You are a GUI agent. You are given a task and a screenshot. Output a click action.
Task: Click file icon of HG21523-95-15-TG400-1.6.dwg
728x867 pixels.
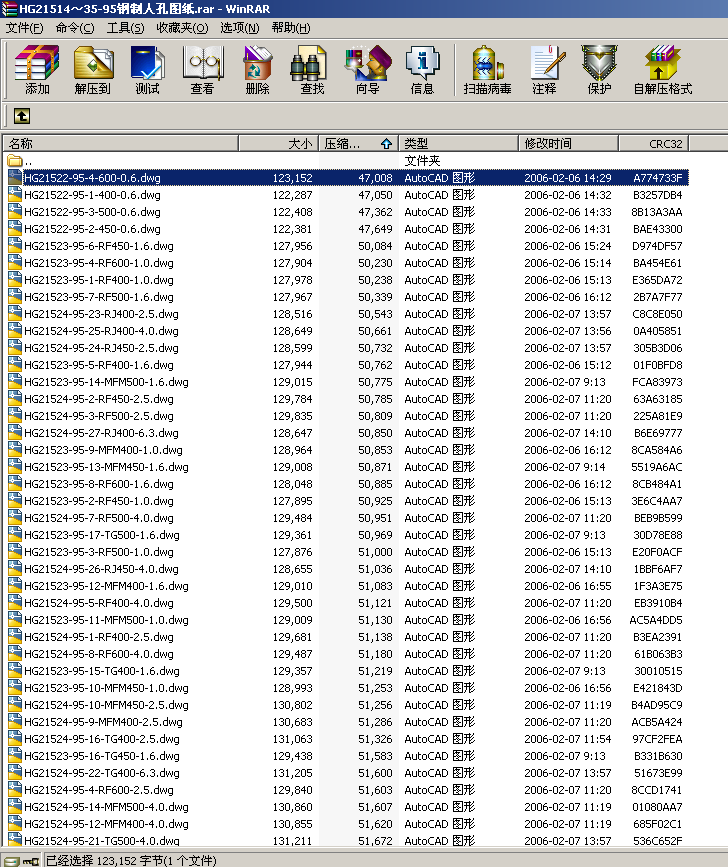point(15,671)
